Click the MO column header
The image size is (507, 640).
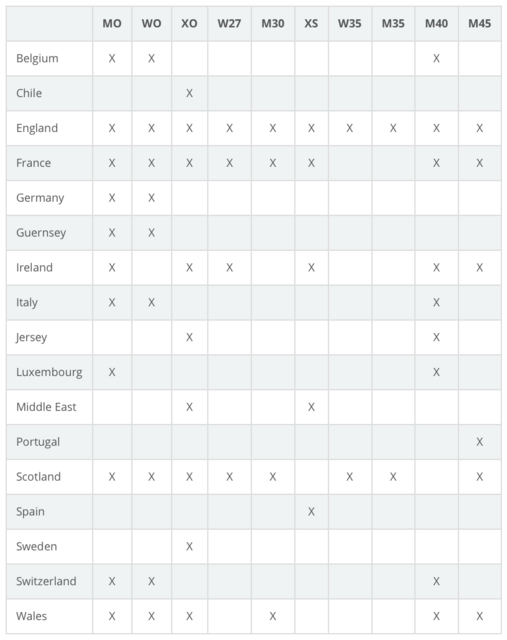112,24
